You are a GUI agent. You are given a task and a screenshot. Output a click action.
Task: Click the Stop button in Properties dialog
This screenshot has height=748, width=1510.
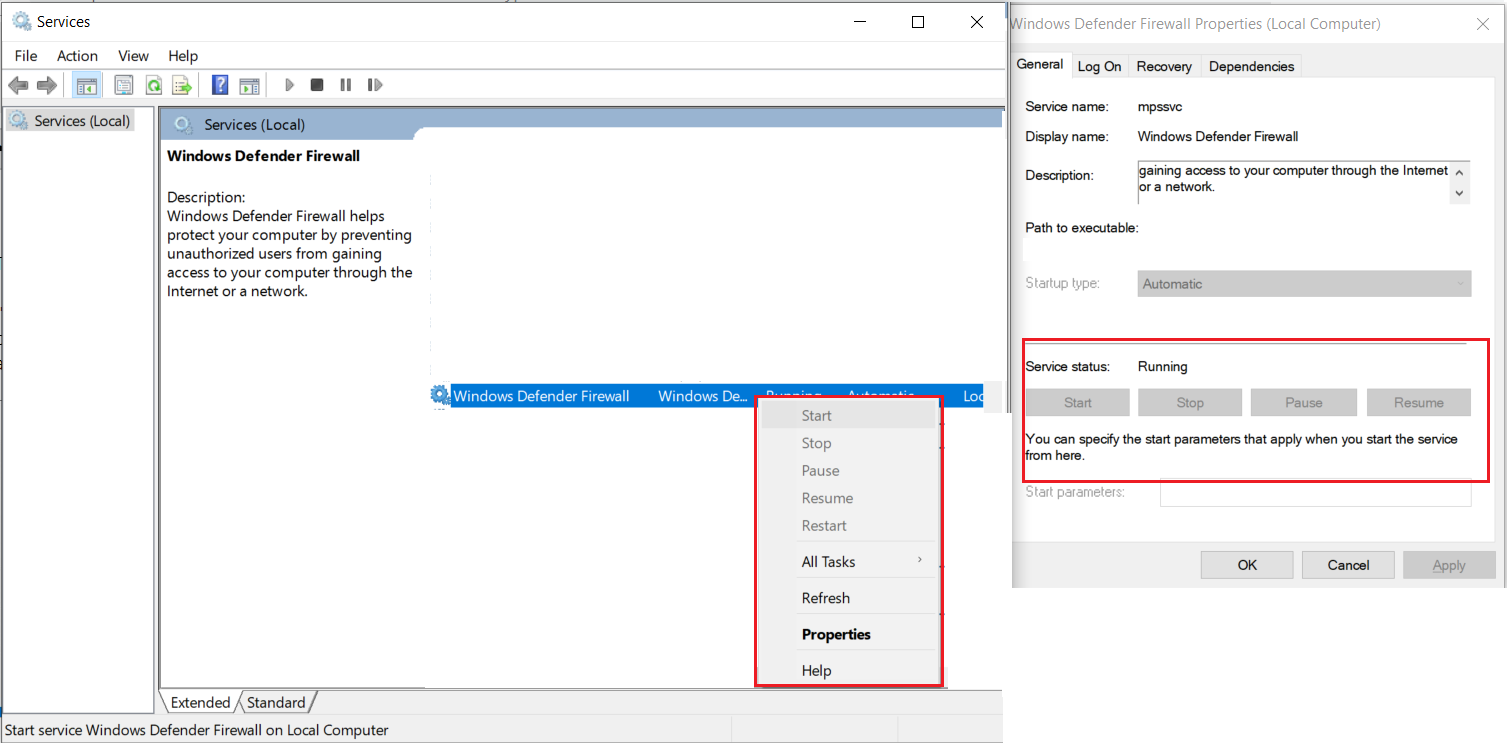click(1190, 403)
